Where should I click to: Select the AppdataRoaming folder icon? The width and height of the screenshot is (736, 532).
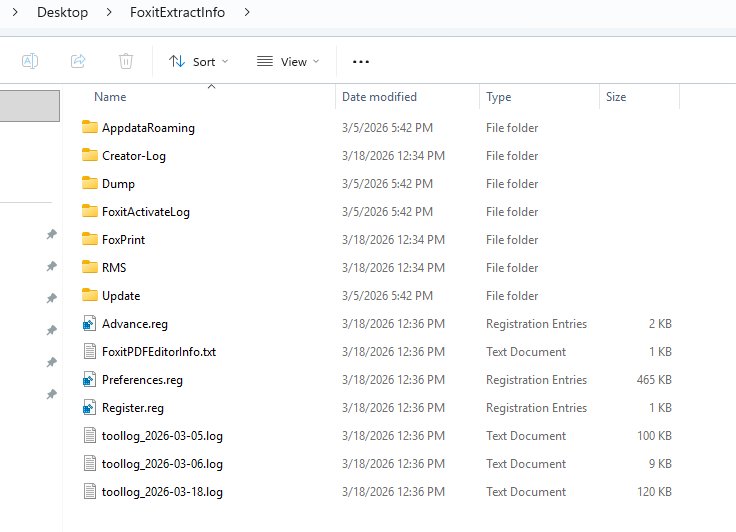coord(90,127)
